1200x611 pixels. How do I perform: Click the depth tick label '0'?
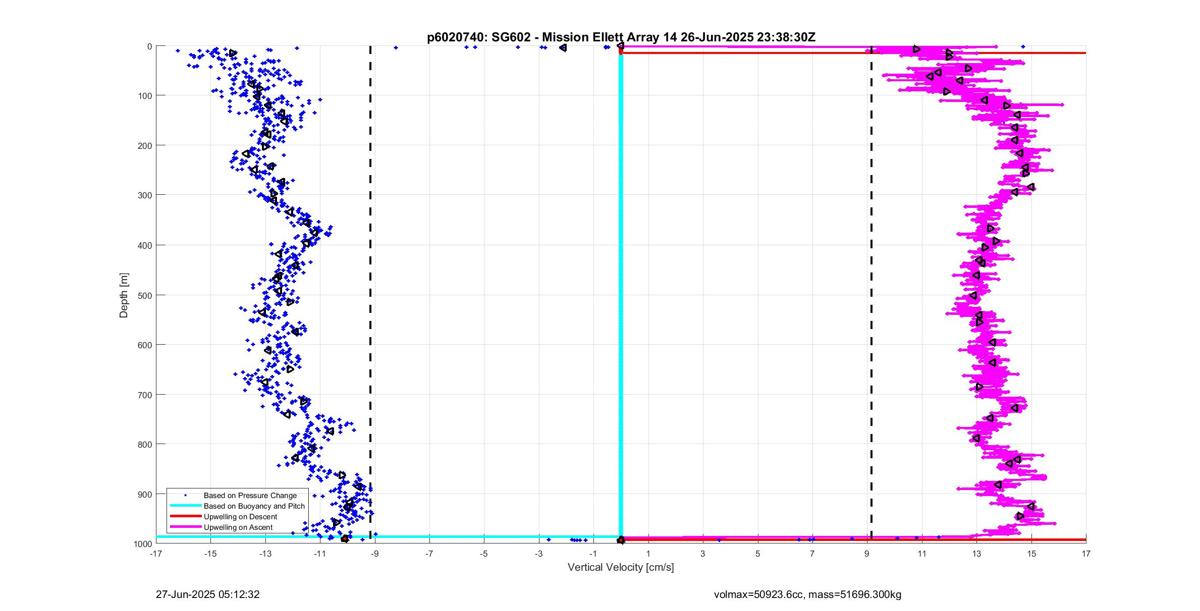pyautogui.click(x=149, y=46)
